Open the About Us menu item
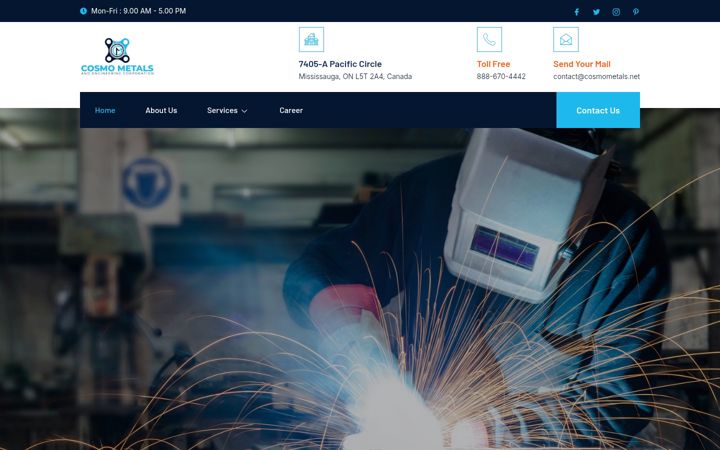The image size is (720, 450). 161,110
